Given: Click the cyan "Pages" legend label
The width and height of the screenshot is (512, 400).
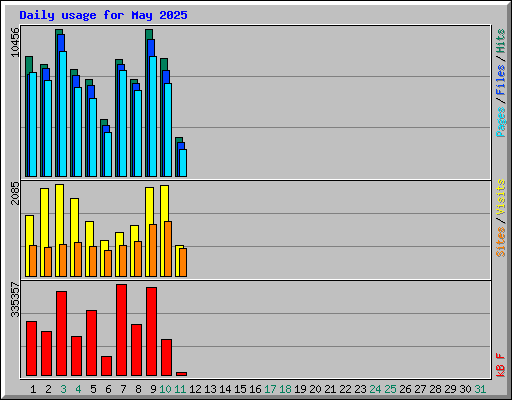Looking at the screenshot, I should pyautogui.click(x=501, y=122).
